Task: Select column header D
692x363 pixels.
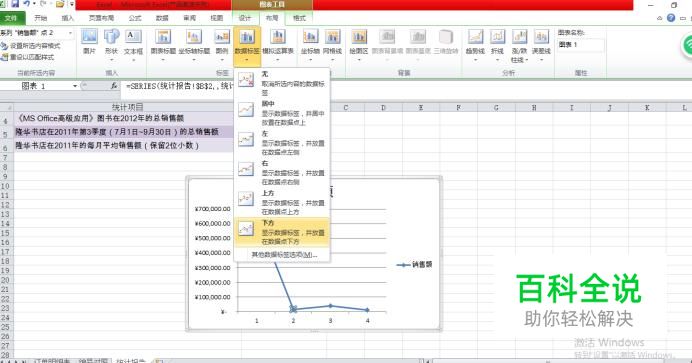Action: (x=383, y=107)
